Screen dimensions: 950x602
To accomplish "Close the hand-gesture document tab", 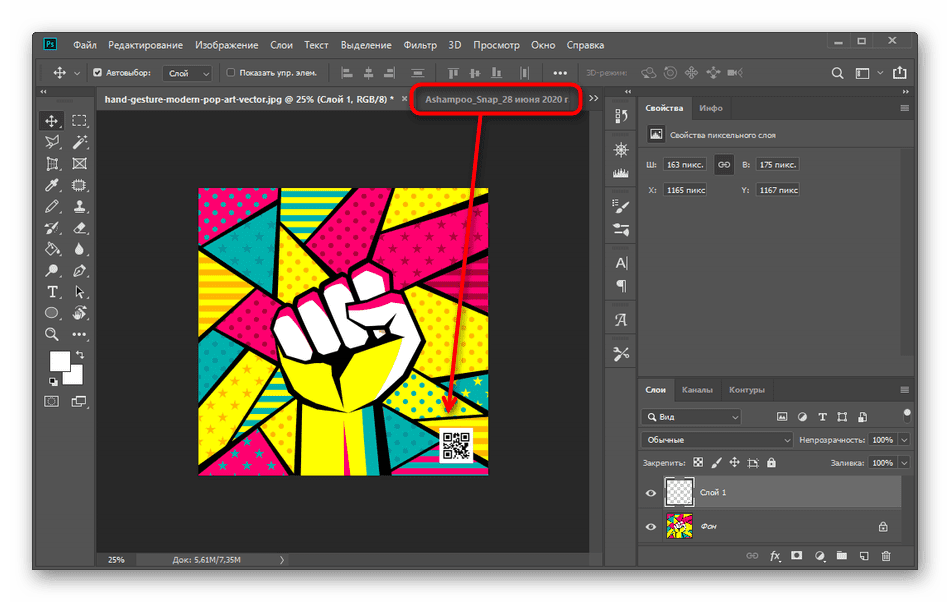I will click(x=404, y=99).
